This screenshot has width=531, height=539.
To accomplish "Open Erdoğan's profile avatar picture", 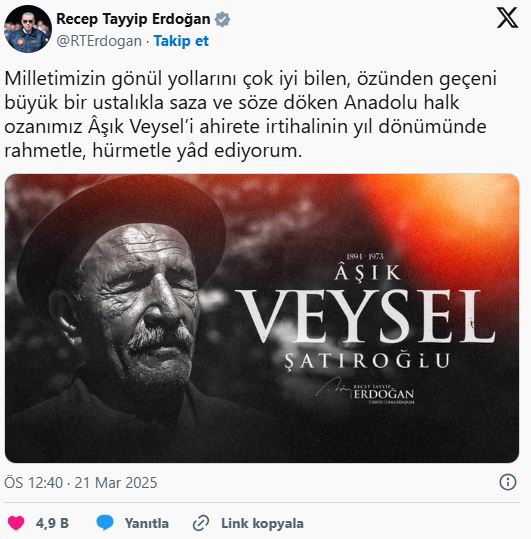I will (x=28, y=29).
